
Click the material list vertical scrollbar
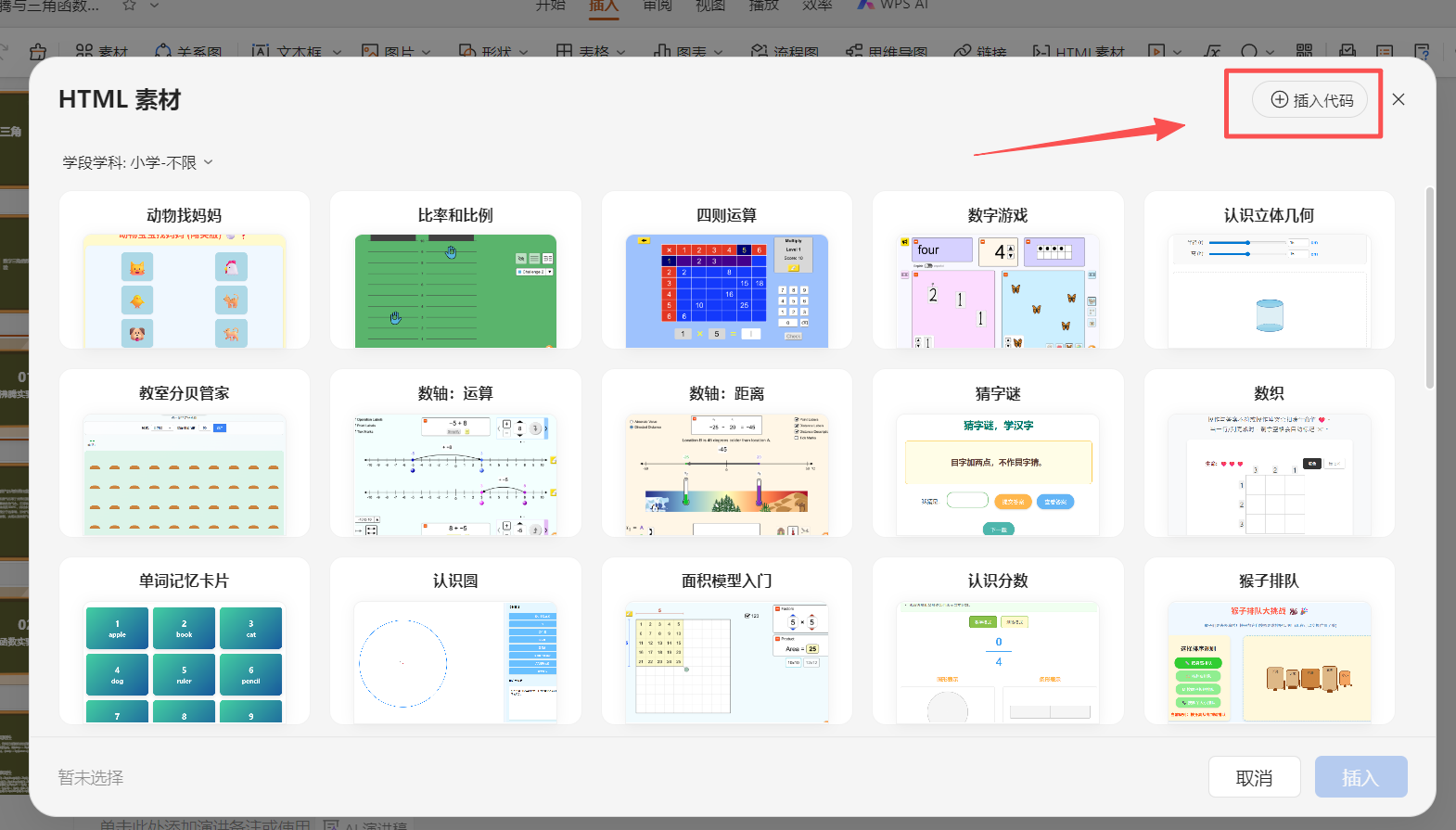[1429, 287]
